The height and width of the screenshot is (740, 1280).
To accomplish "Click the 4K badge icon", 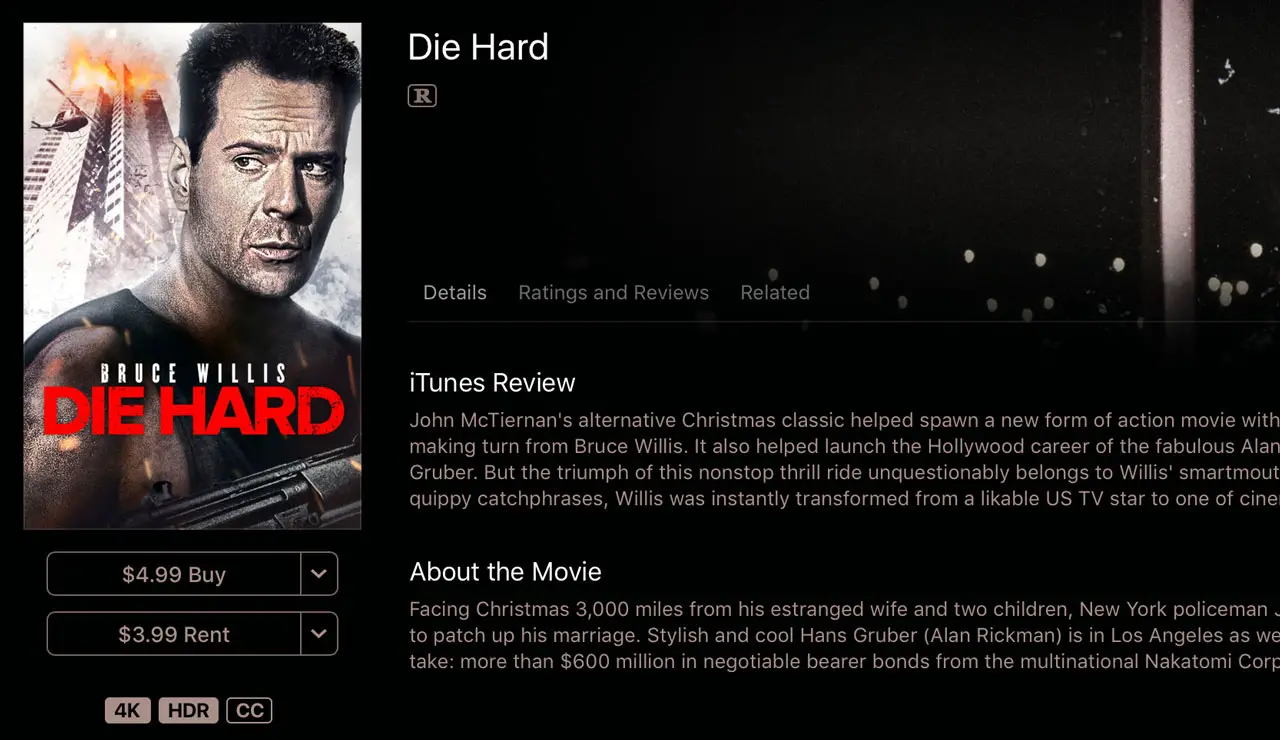I will (128, 710).
